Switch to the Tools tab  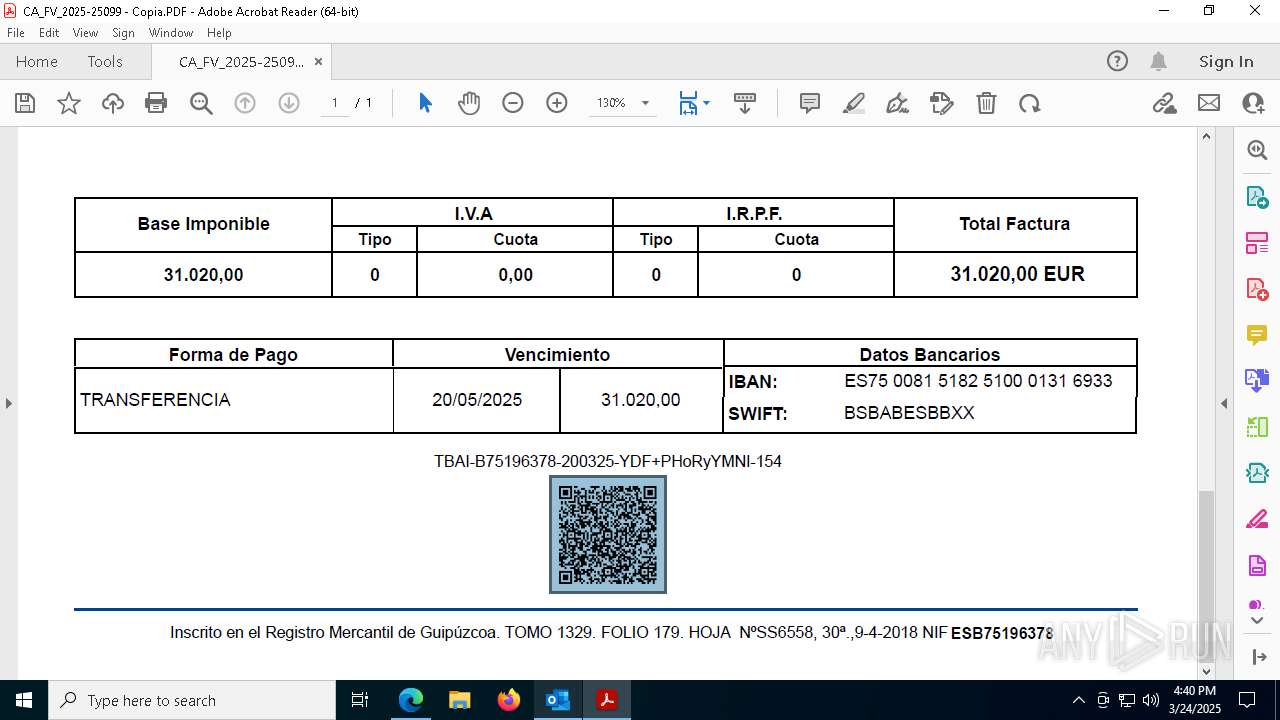[x=105, y=62]
